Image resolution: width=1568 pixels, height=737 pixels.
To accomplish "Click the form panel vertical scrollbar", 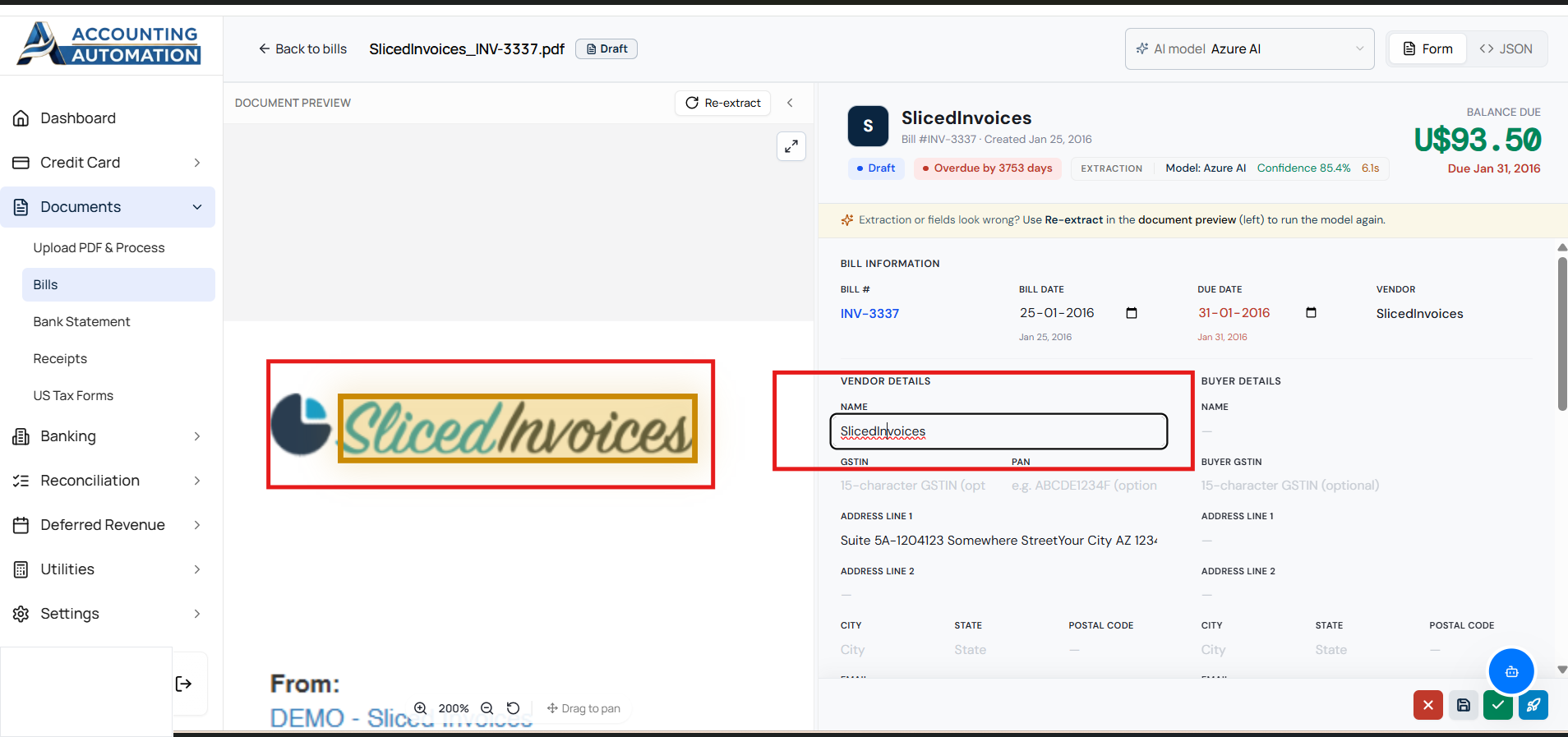I will tap(1562, 334).
